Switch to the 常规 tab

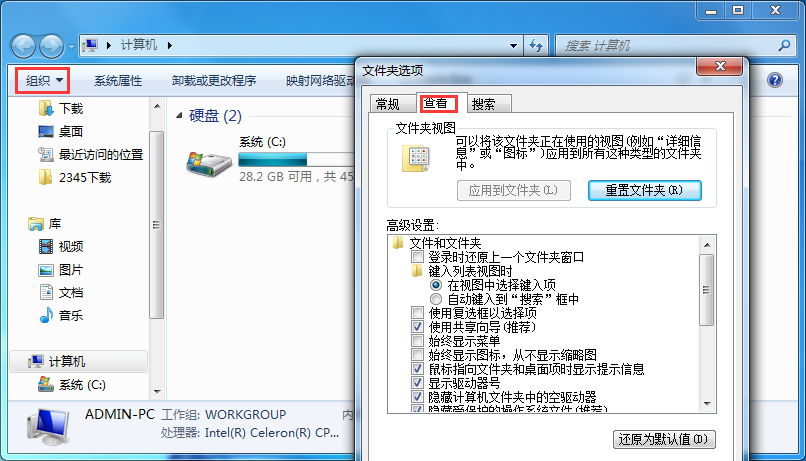(387, 104)
